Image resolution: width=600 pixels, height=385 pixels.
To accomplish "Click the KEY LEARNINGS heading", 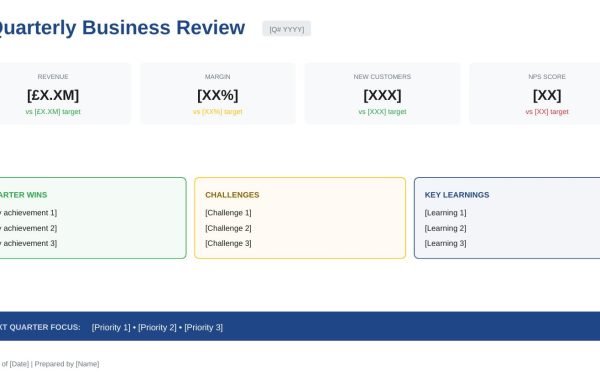I will (457, 195).
